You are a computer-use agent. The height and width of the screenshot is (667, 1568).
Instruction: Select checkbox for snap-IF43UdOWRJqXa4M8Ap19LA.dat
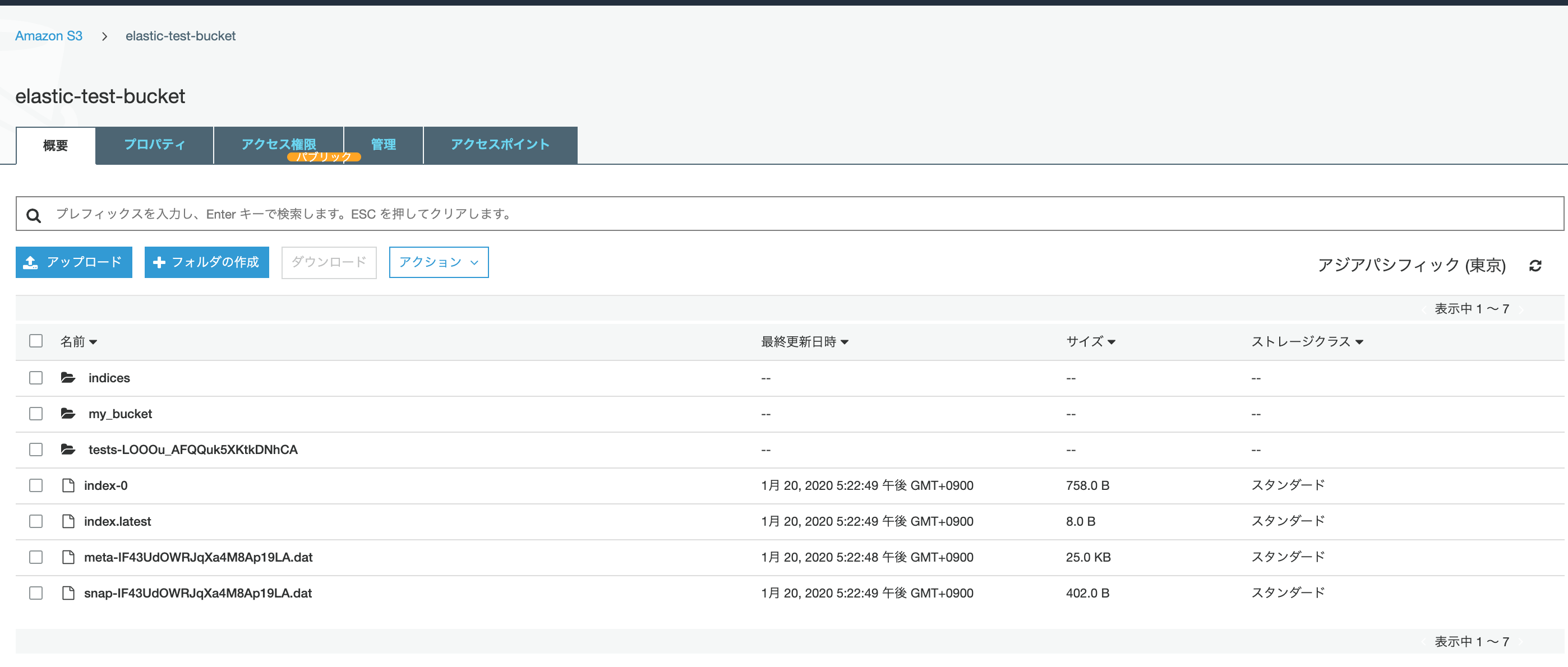point(36,594)
